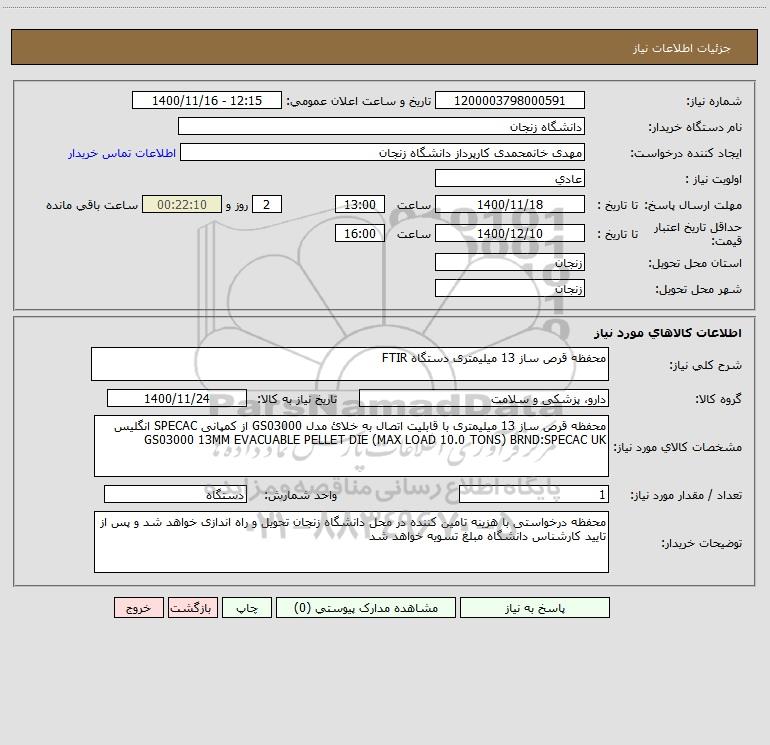Image resolution: width=770 pixels, height=745 pixels.
Task: Click response deadline date 1400/11/18
Action: (510, 204)
